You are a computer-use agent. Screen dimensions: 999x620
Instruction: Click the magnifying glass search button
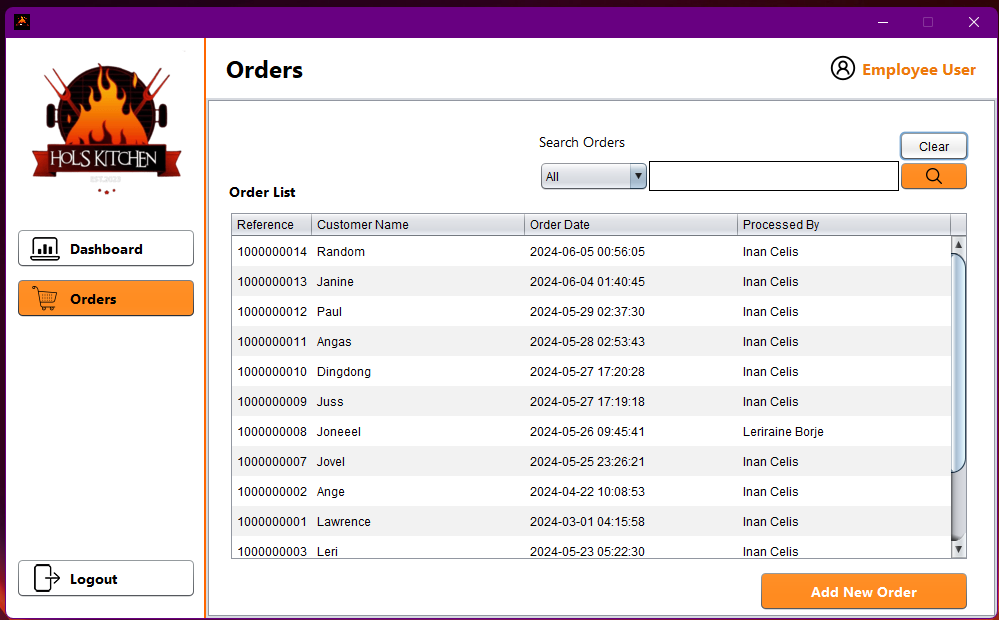[x=933, y=176]
